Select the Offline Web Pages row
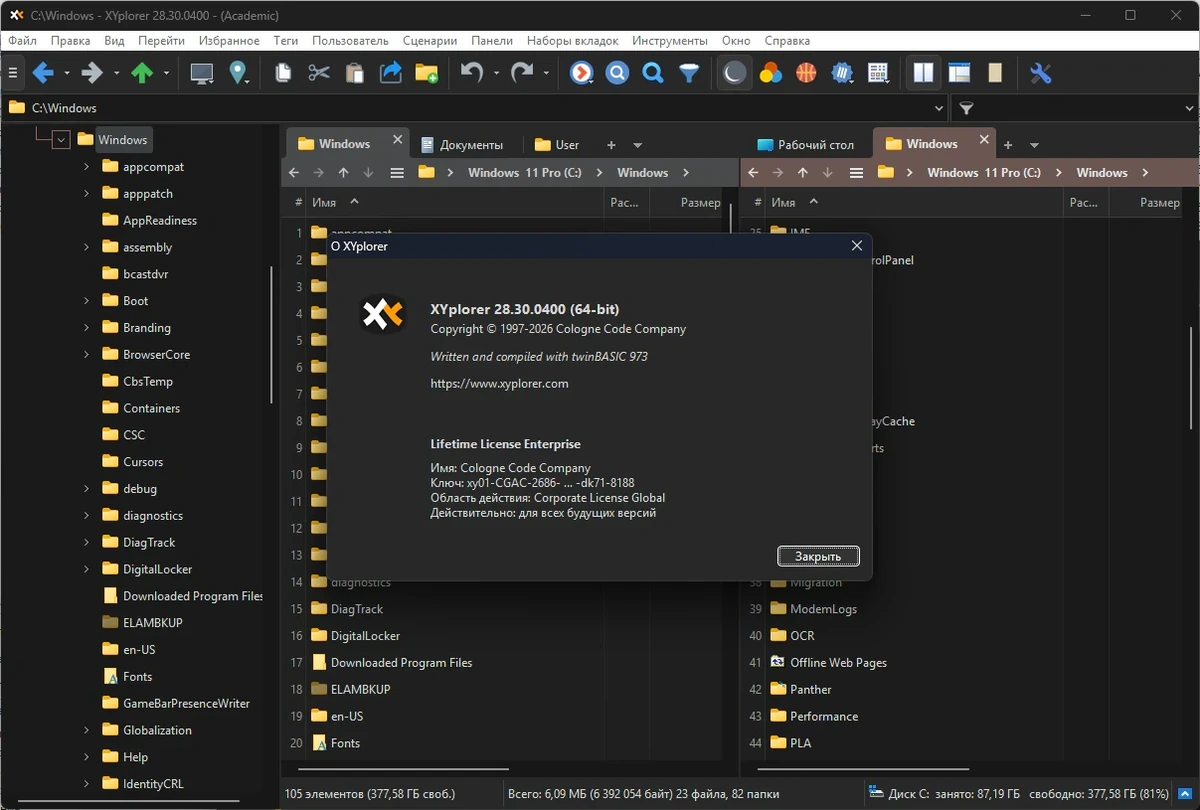The height and width of the screenshot is (810, 1200). tap(838, 662)
